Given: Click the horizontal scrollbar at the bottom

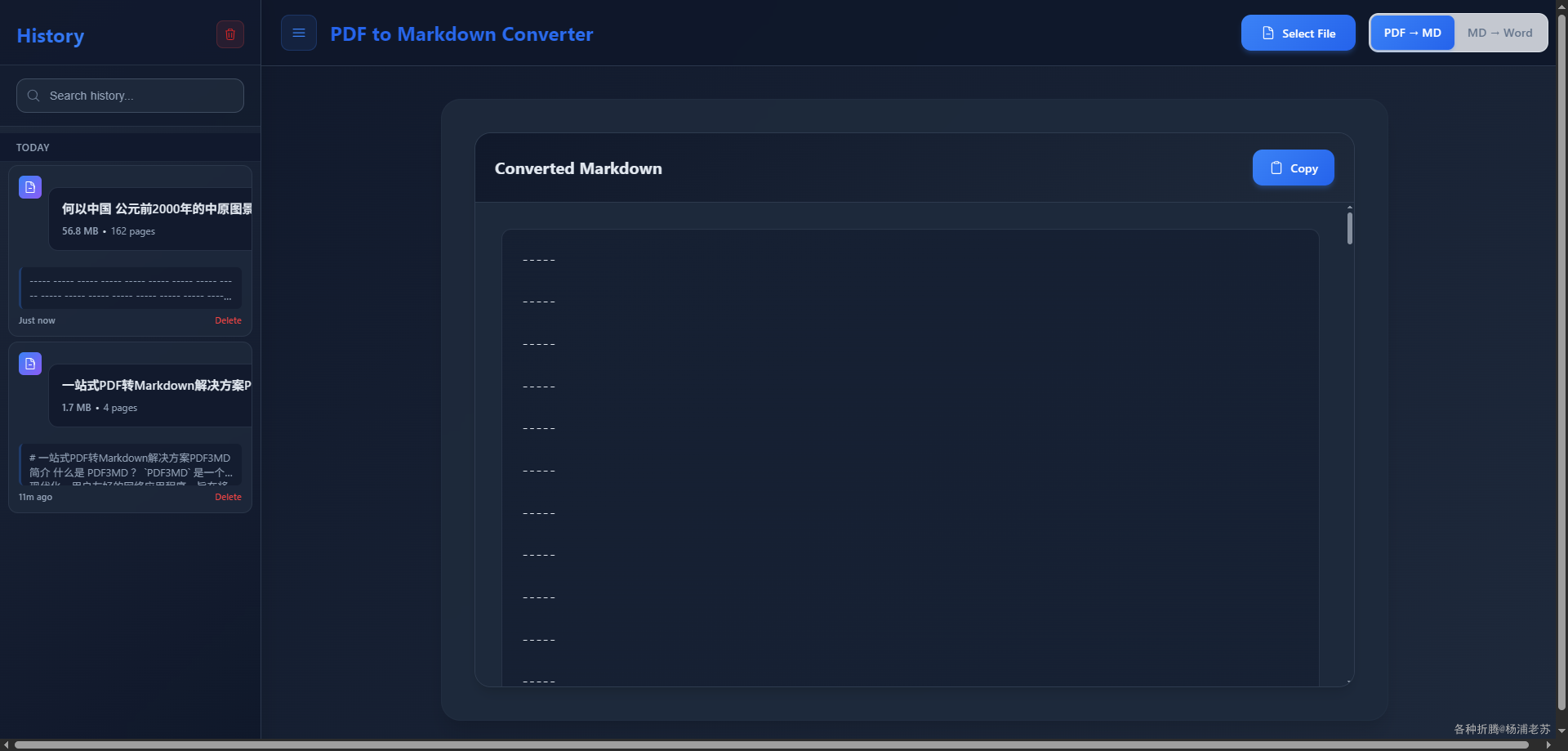Looking at the screenshot, I should [x=772, y=744].
